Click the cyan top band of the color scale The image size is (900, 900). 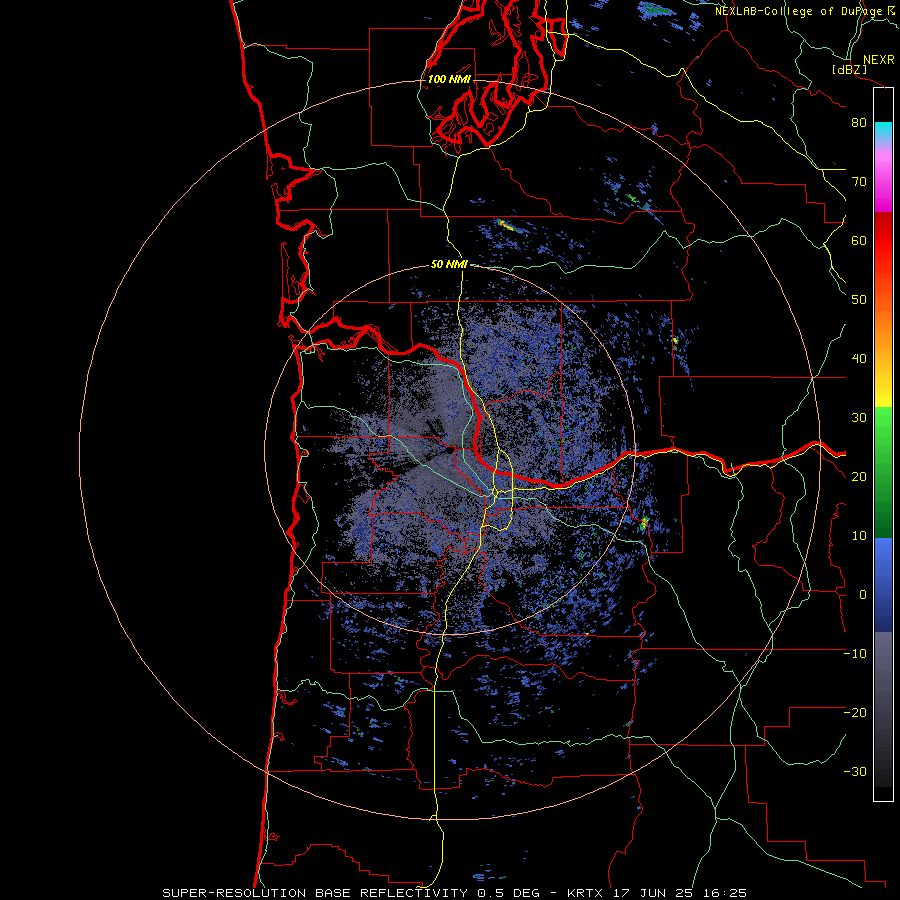coord(883,127)
